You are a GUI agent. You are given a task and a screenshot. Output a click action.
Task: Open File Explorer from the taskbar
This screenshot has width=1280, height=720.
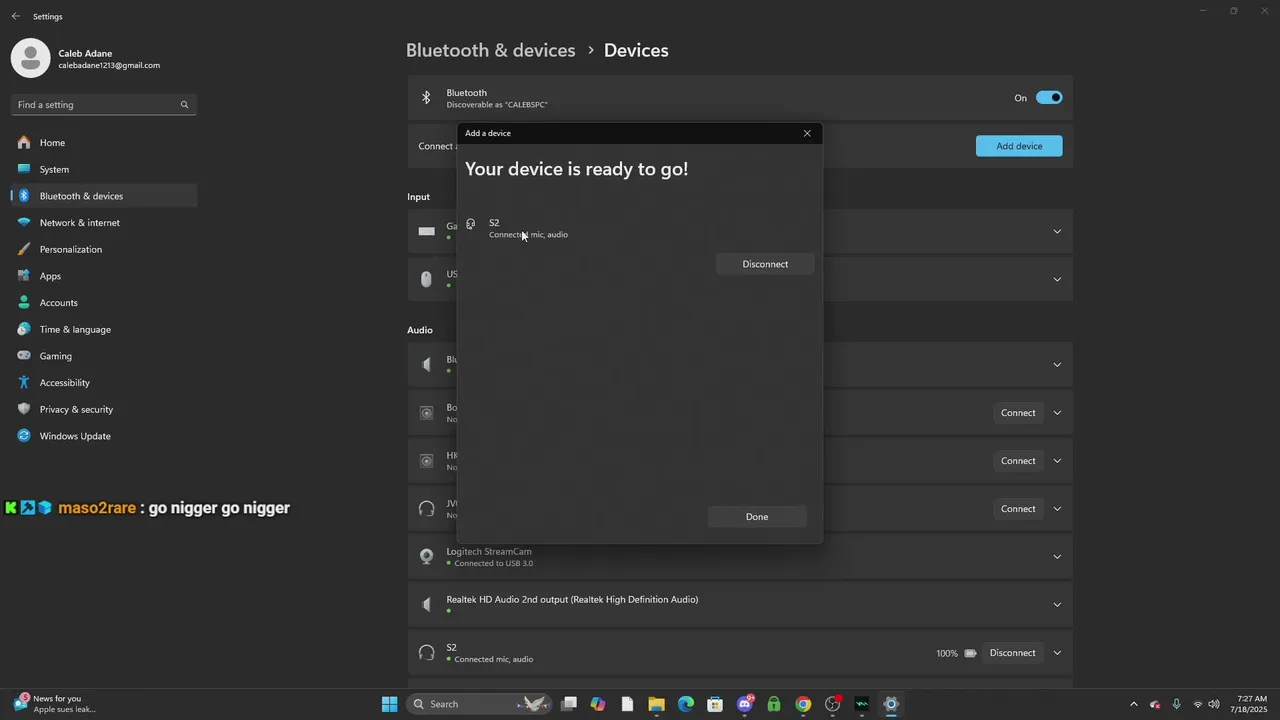pyautogui.click(x=657, y=704)
